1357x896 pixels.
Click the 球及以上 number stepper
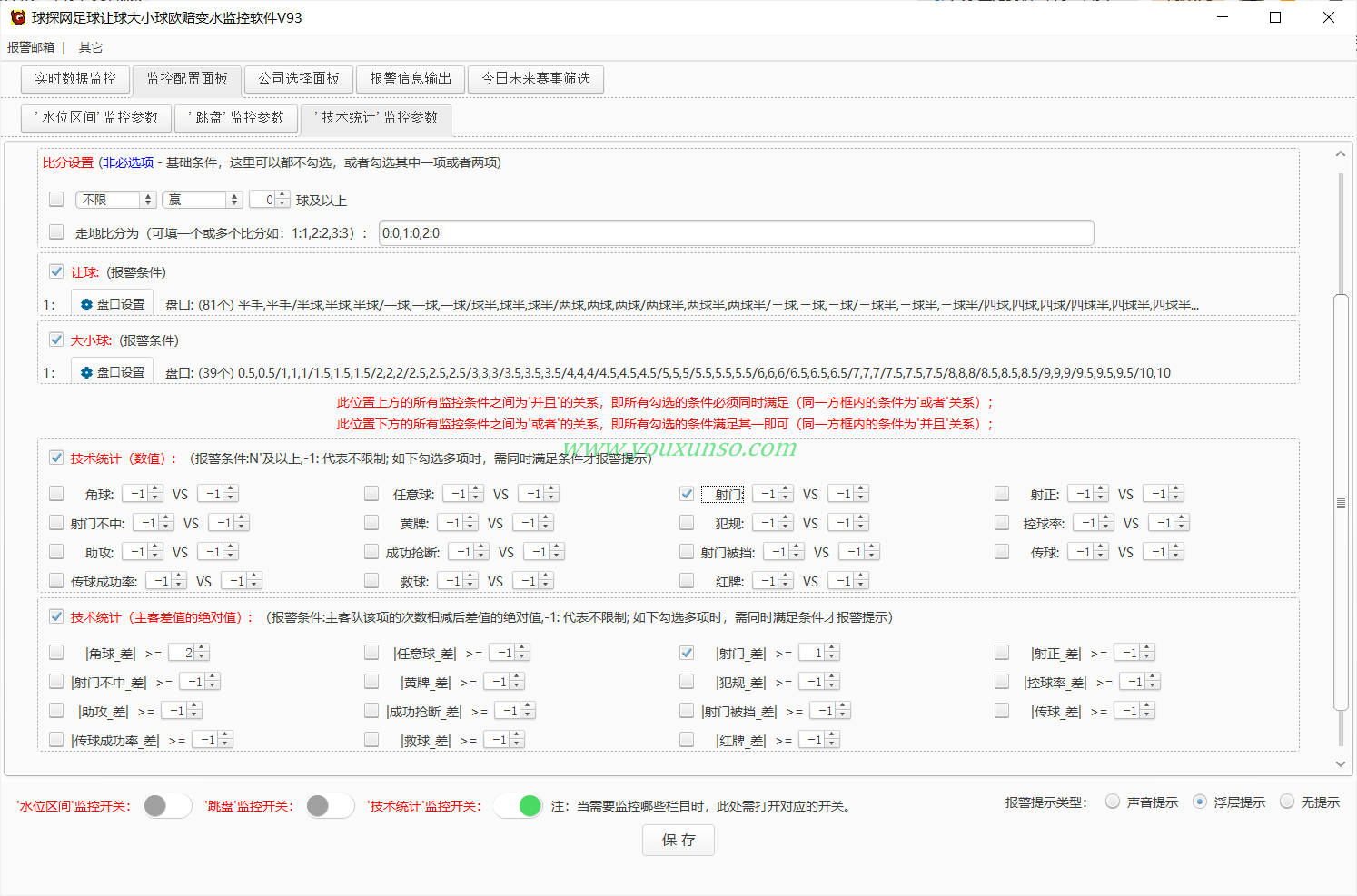[269, 200]
